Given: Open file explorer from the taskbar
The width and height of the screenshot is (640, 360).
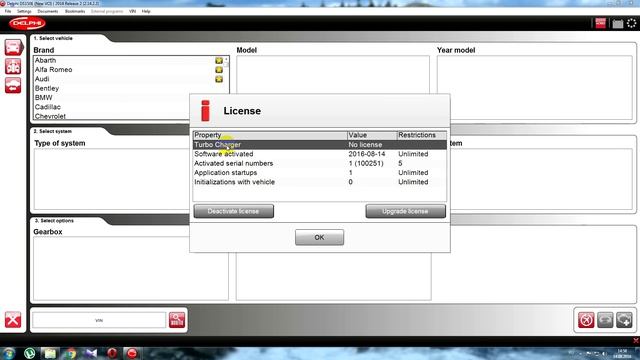Looking at the screenshot, I should 50,353.
